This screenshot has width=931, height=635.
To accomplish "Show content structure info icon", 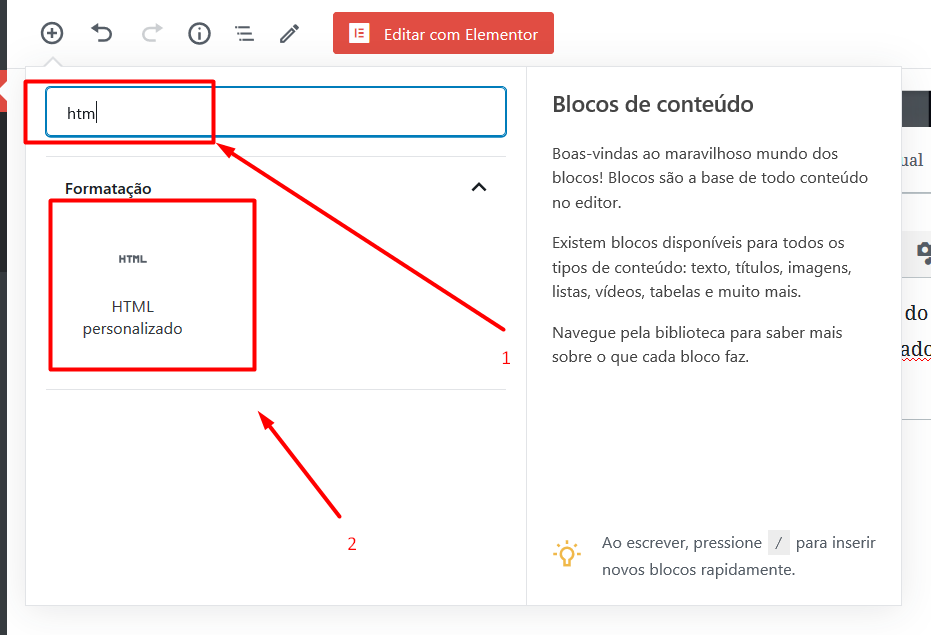I will pyautogui.click(x=200, y=33).
